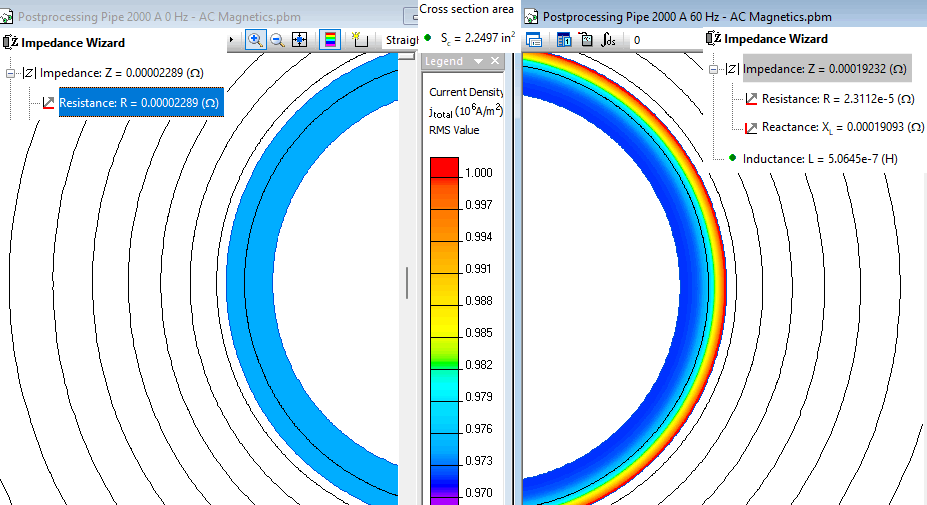Click the left Impedance Wizard heading
This screenshot has width=927, height=505.
(73, 43)
